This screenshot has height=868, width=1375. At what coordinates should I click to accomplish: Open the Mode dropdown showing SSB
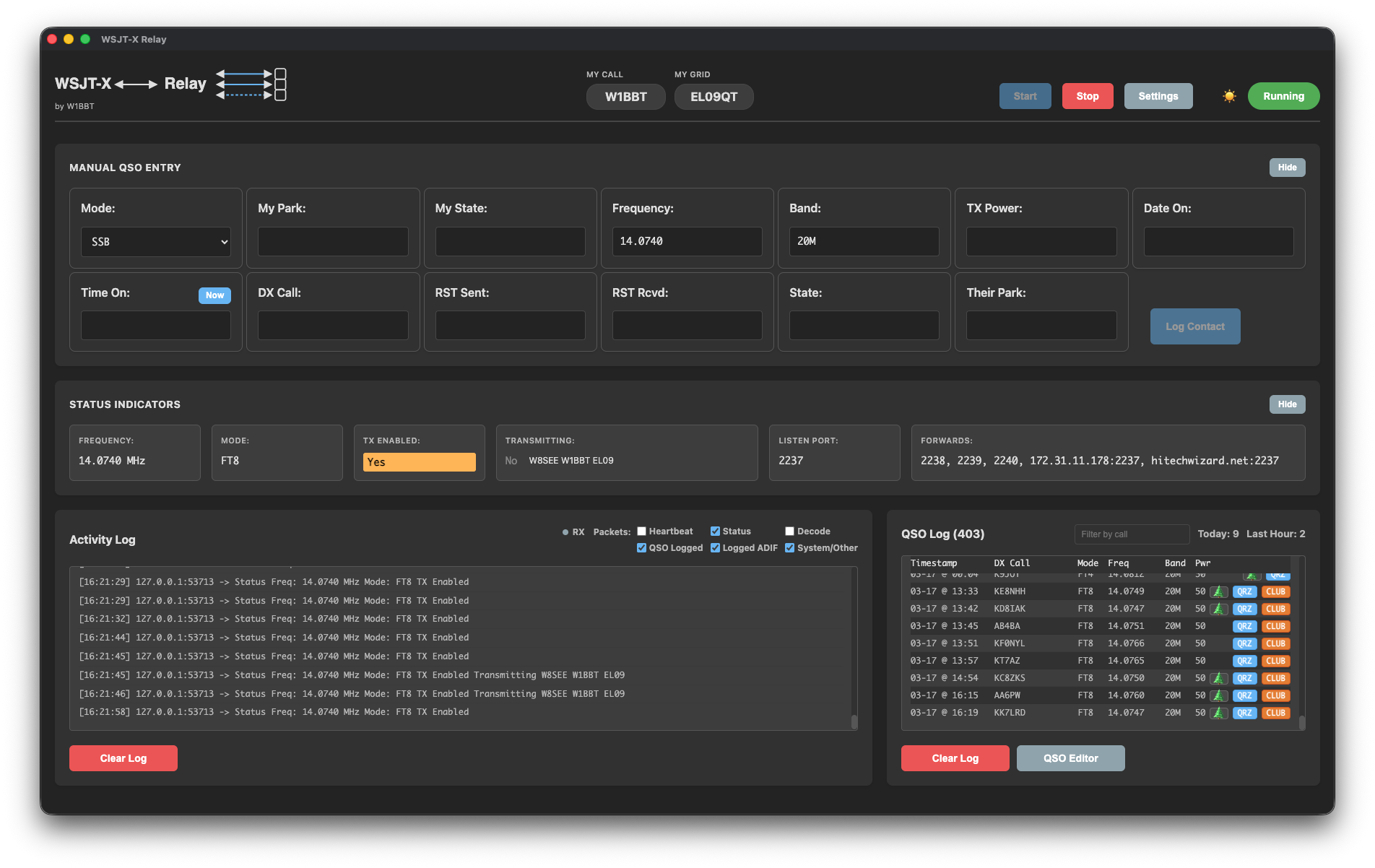(156, 242)
